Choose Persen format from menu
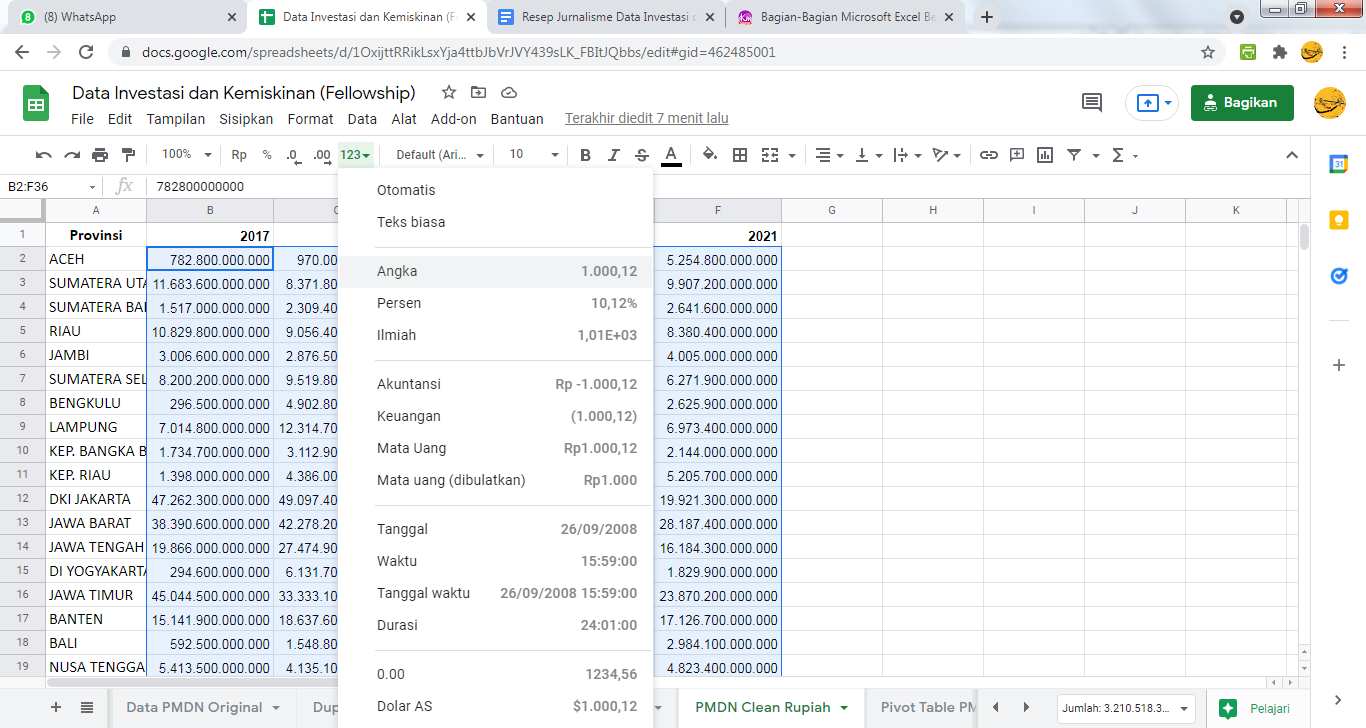The width and height of the screenshot is (1366, 728). click(x=400, y=303)
